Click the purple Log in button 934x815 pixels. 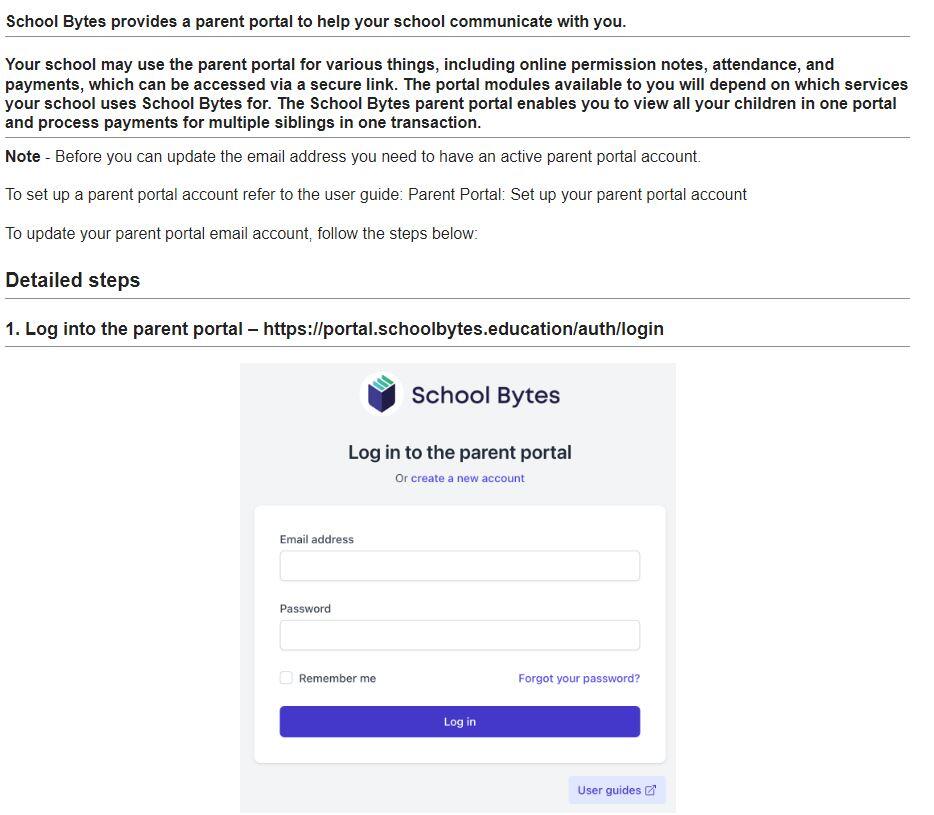(460, 721)
